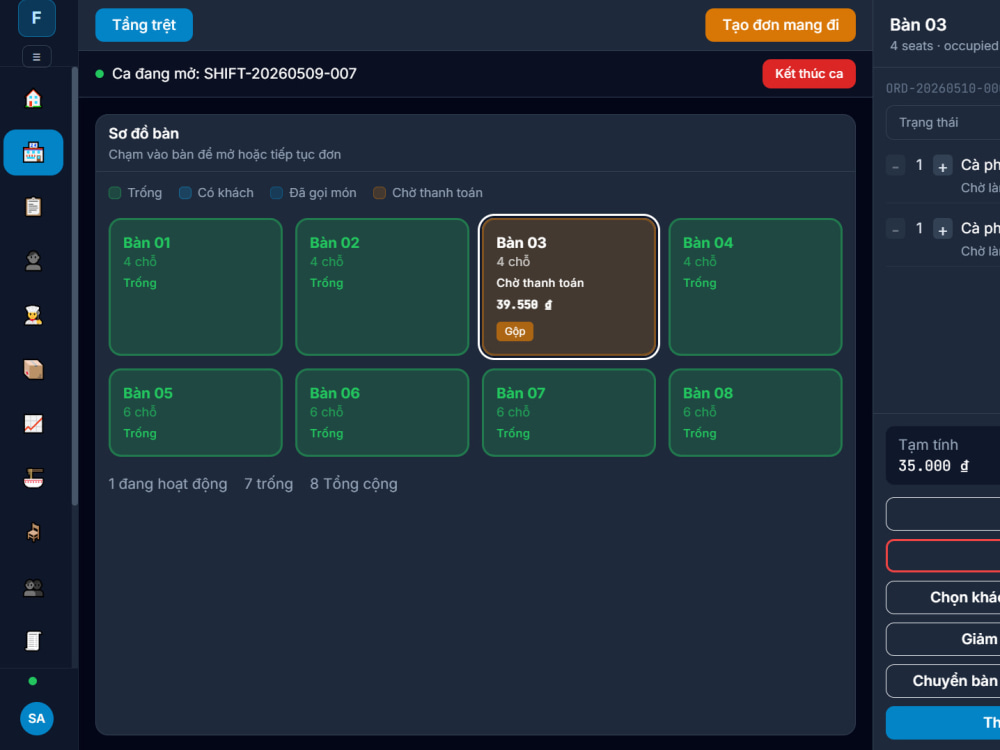
Task: Open the receipt paper sidebar icon
Action: click(33, 641)
